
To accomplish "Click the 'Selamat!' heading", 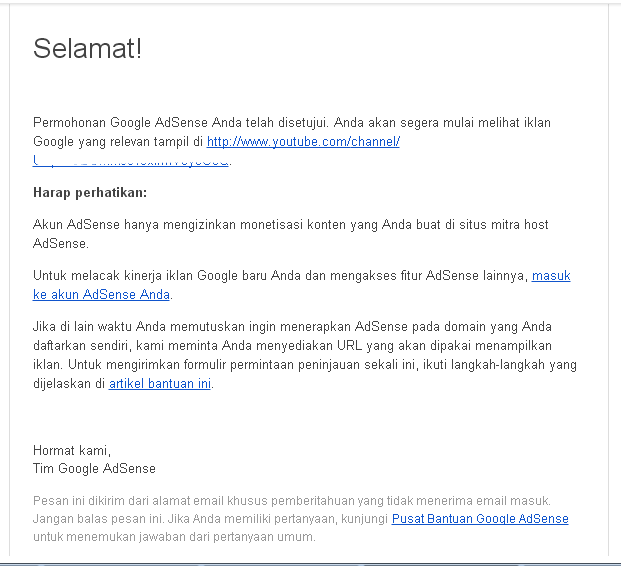I will tap(88, 49).
